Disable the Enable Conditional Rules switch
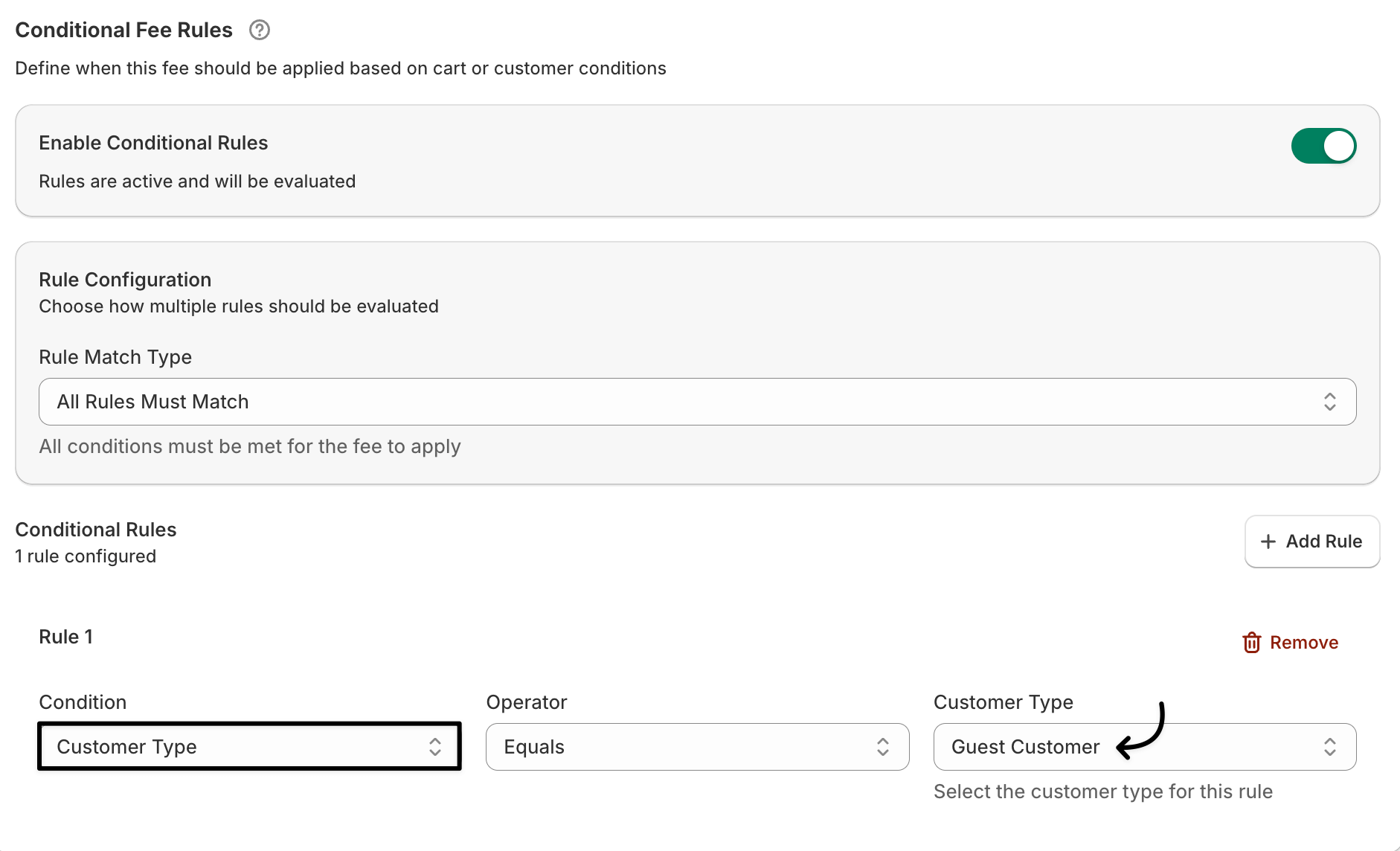This screenshot has width=1400, height=851. click(1323, 146)
